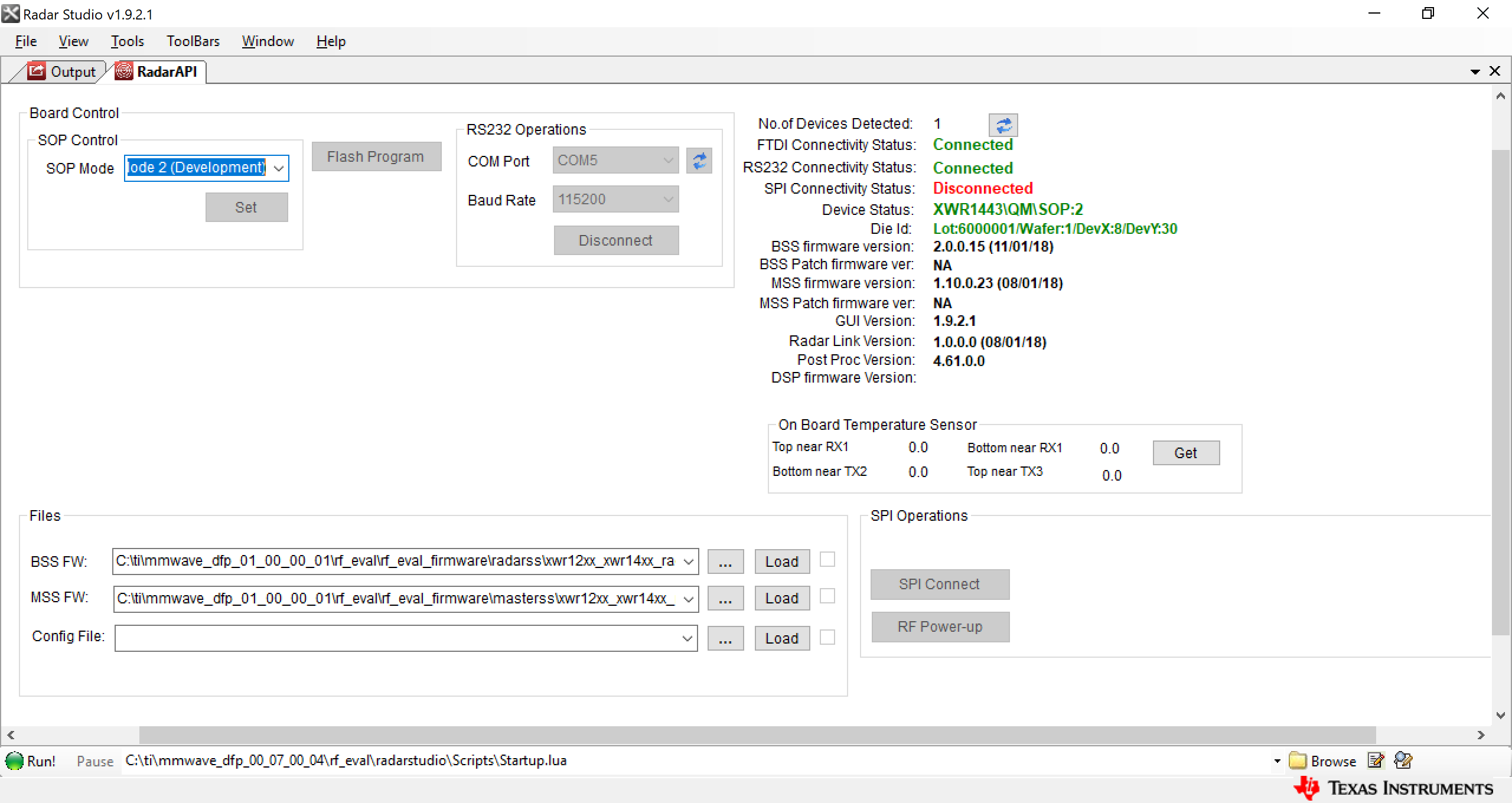Pause the running script

(95, 761)
